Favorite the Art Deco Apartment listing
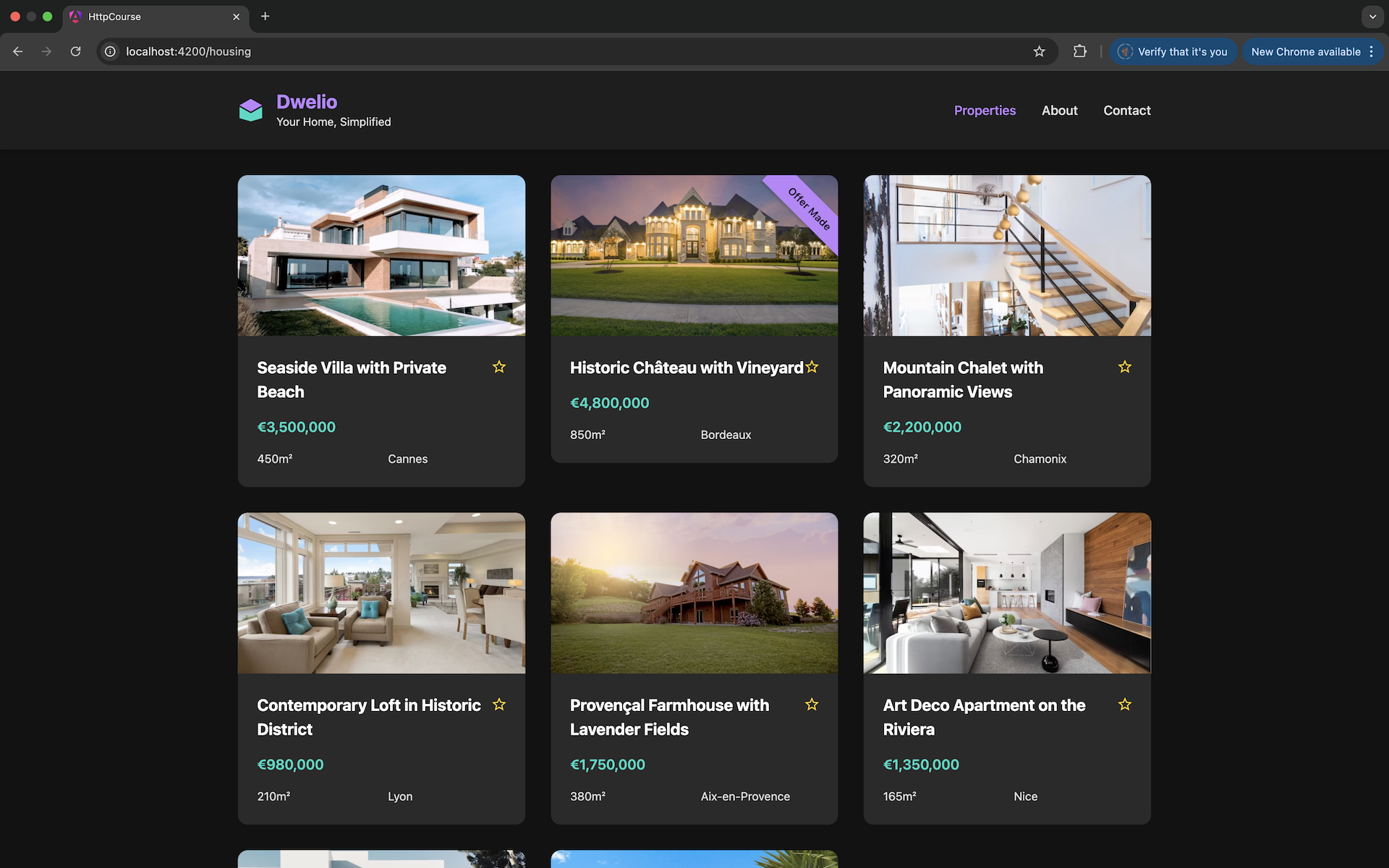This screenshot has width=1389, height=868. pos(1124,704)
